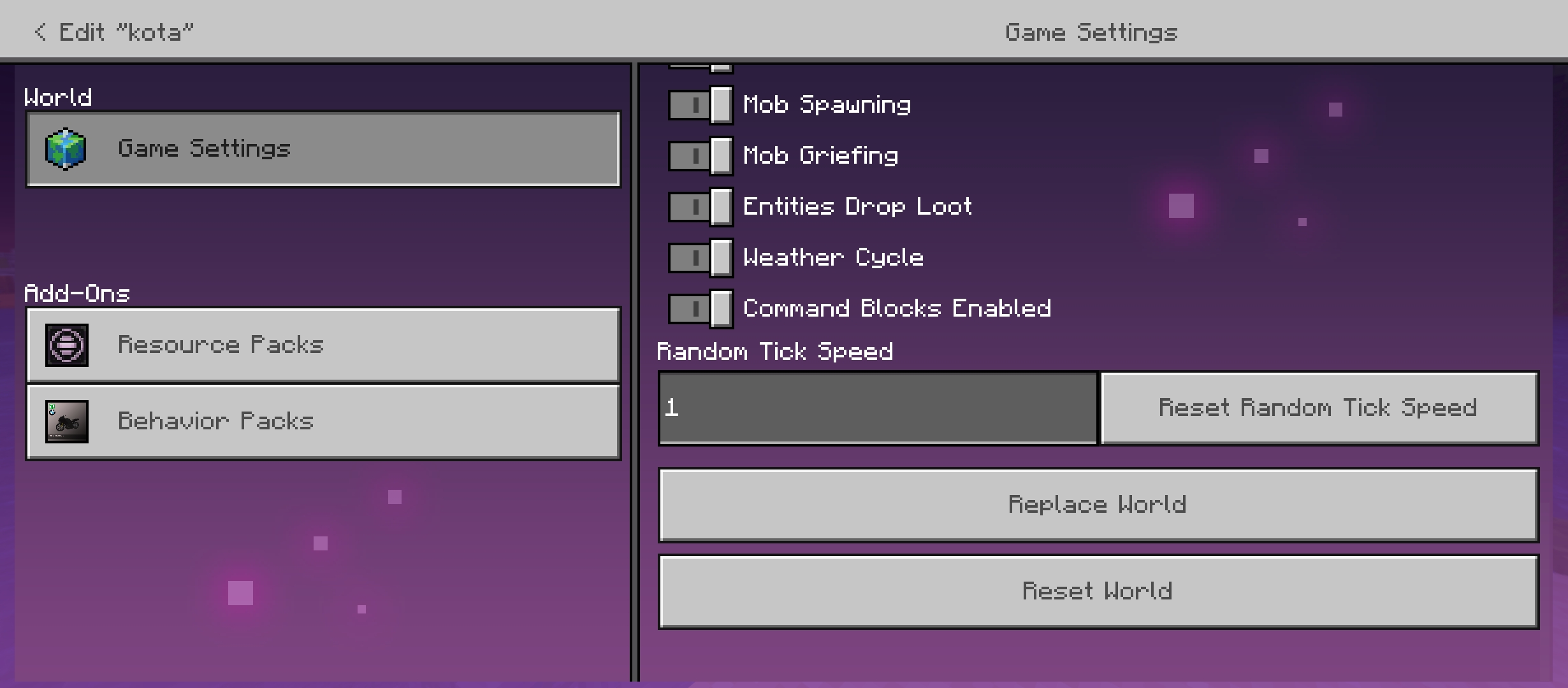Go back via the Edit "kota" title
Viewport: 1568px width, 688px height.
pyautogui.click(x=126, y=32)
